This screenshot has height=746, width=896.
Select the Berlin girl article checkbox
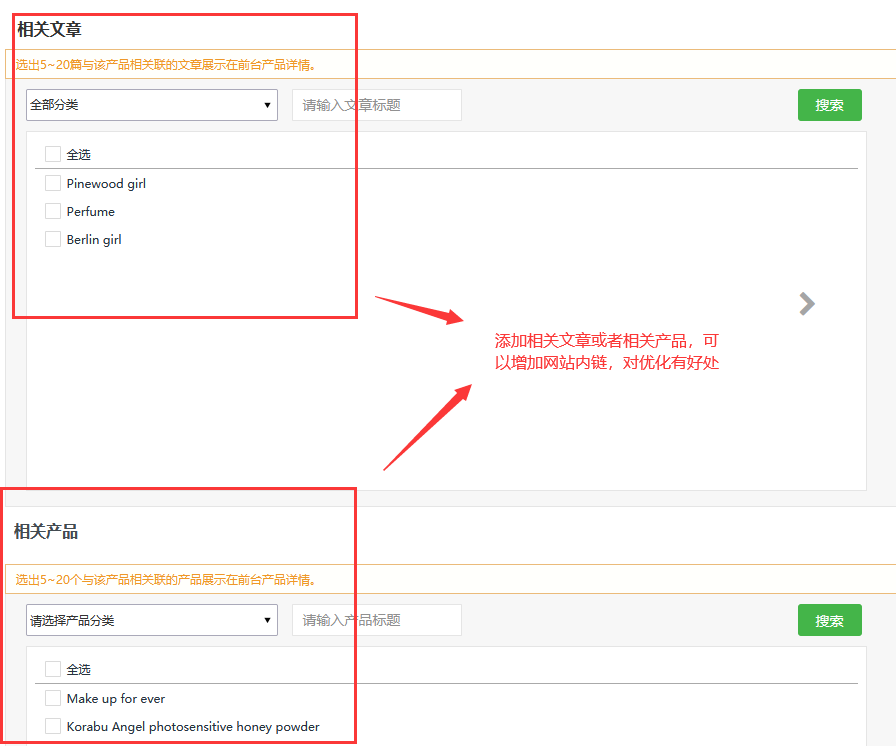click(x=53, y=239)
